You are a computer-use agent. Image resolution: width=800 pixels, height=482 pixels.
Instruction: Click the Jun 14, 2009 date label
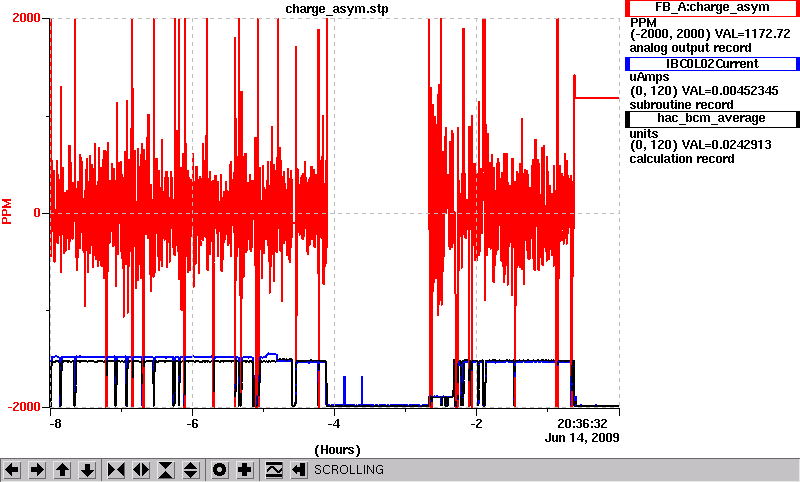point(582,438)
